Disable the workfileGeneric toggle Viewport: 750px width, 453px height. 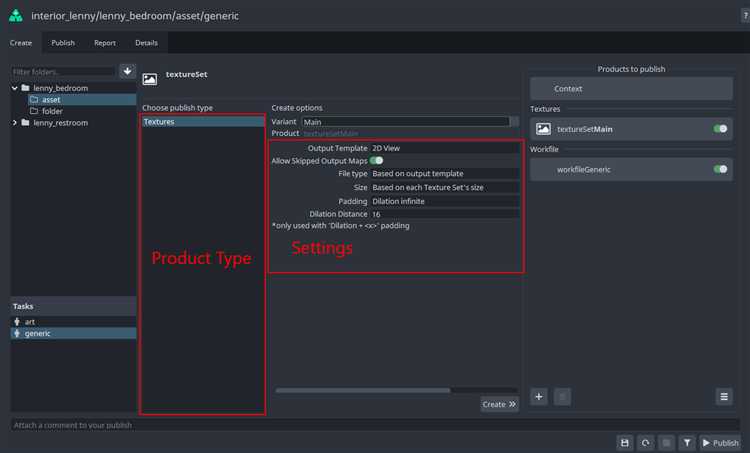[720, 169]
